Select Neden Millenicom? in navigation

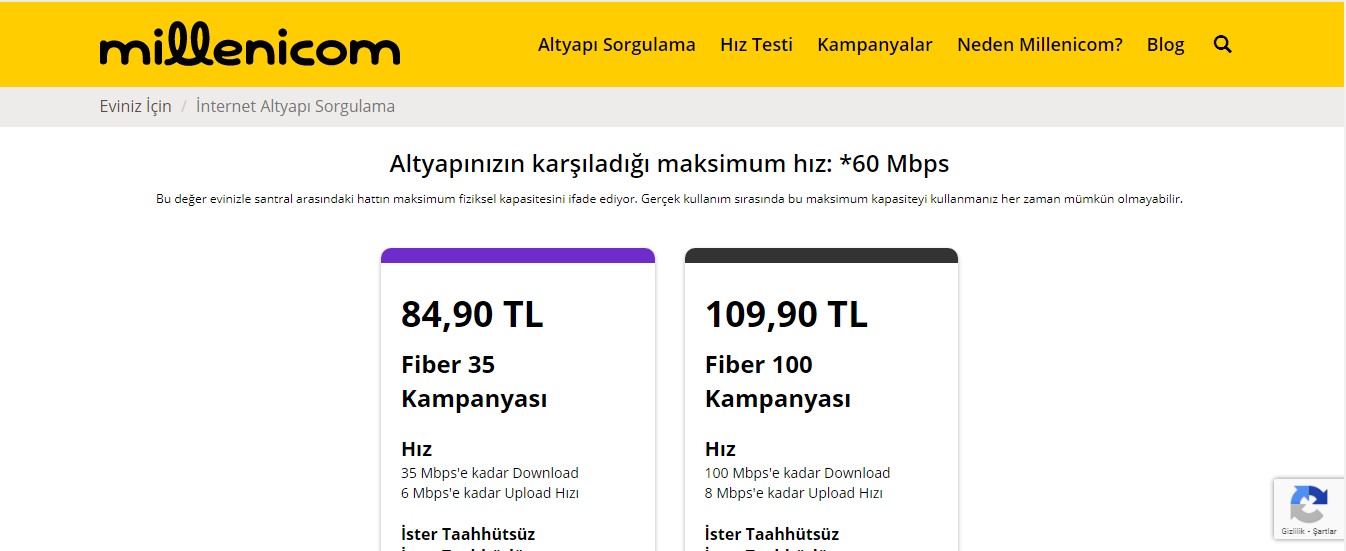click(x=1039, y=45)
